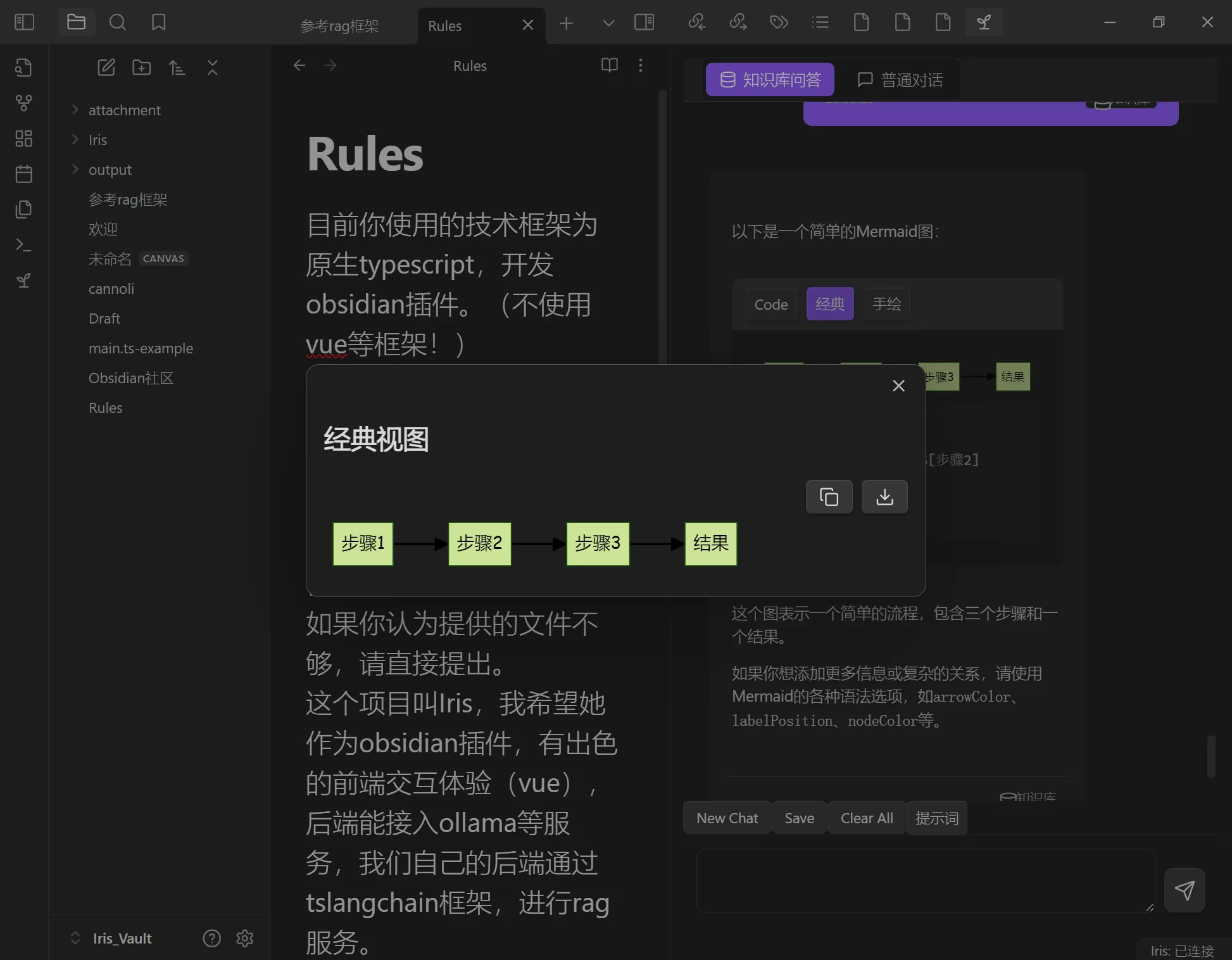Click the Clear All button

(x=867, y=818)
